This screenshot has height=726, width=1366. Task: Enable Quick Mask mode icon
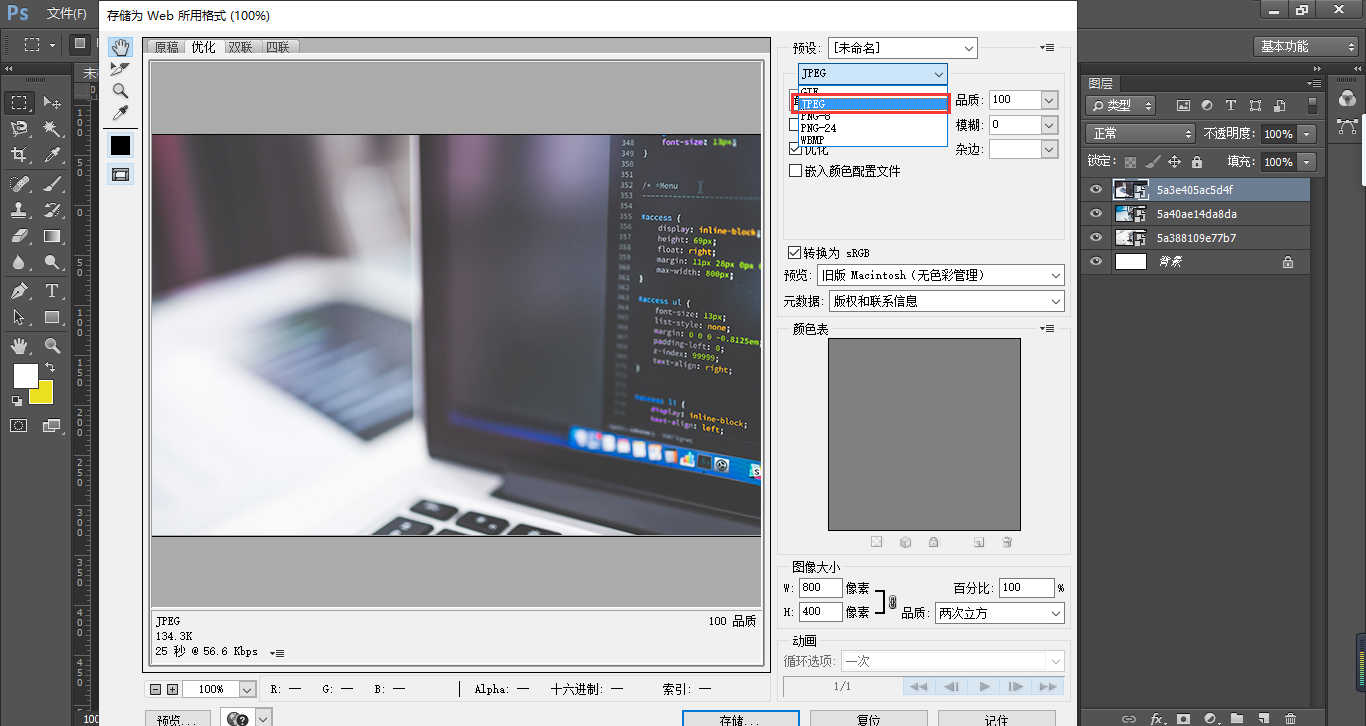pyautogui.click(x=19, y=425)
